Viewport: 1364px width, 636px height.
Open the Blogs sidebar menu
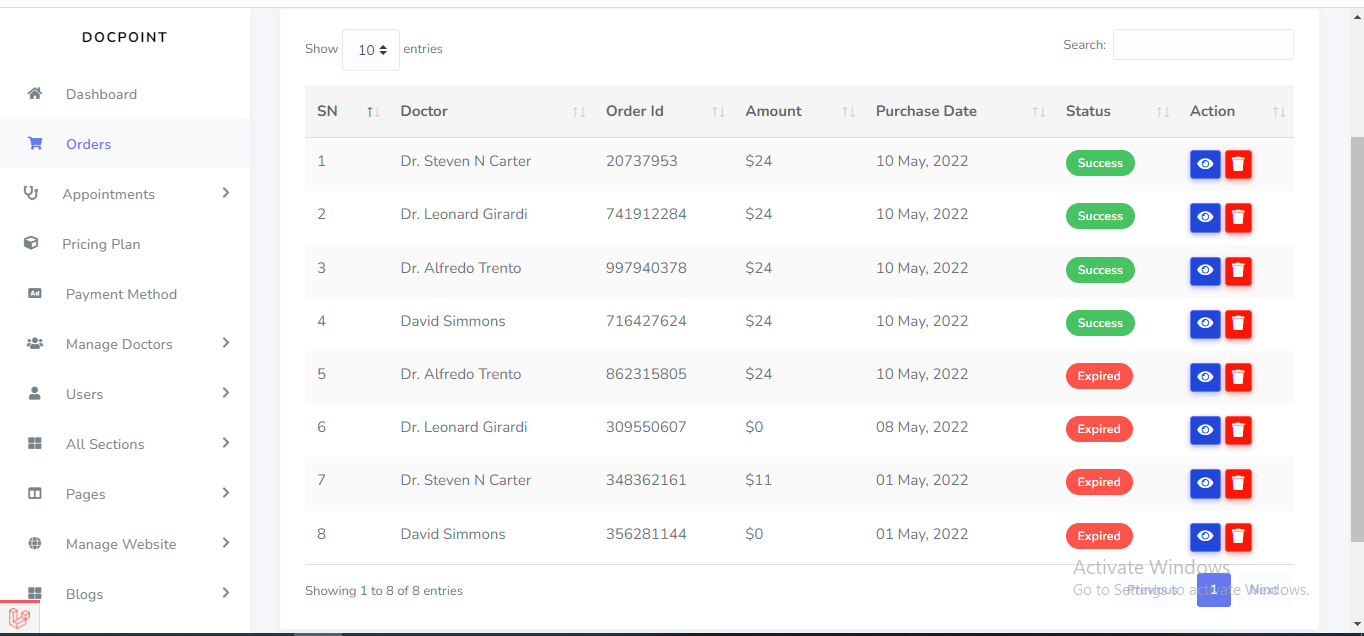coord(85,594)
